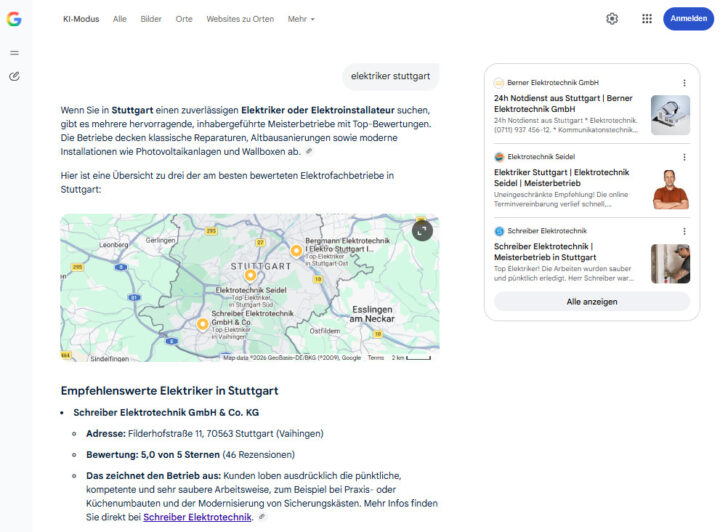Open 24h Notdienst aus Stuttgart result
Screen dimensions: 720x532
(x=563, y=104)
